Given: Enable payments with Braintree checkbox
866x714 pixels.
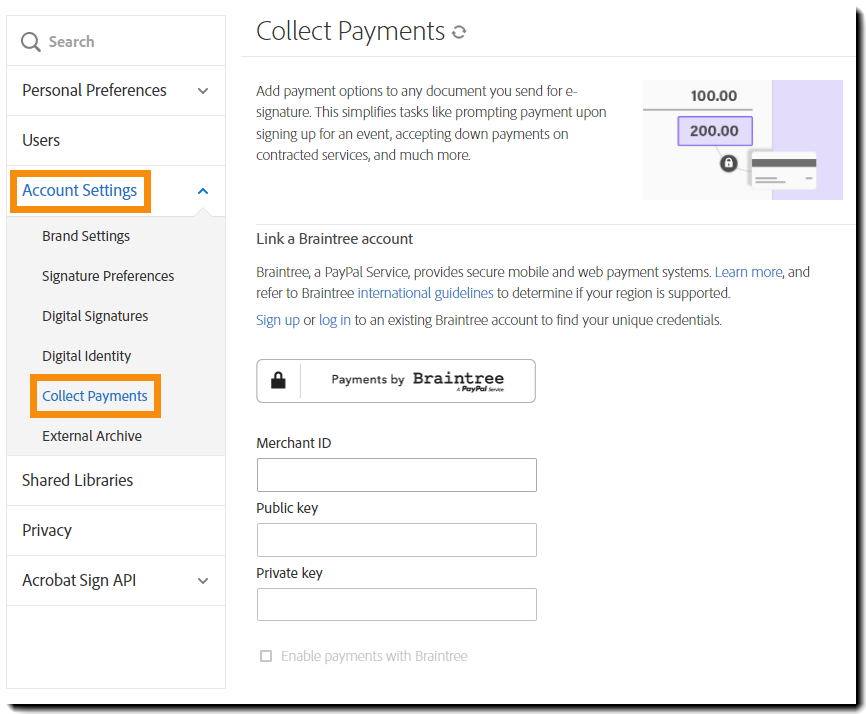Looking at the screenshot, I should (x=266, y=656).
